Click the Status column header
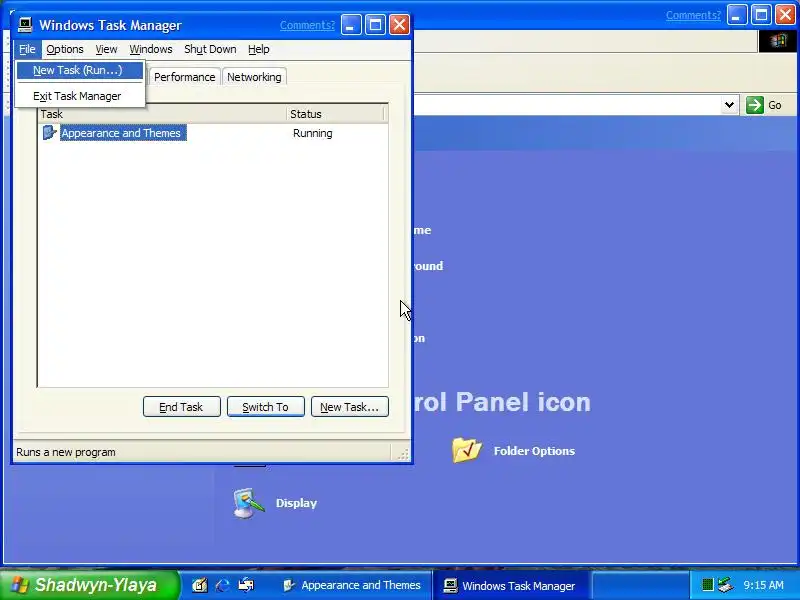The image size is (800, 600). [x=335, y=114]
